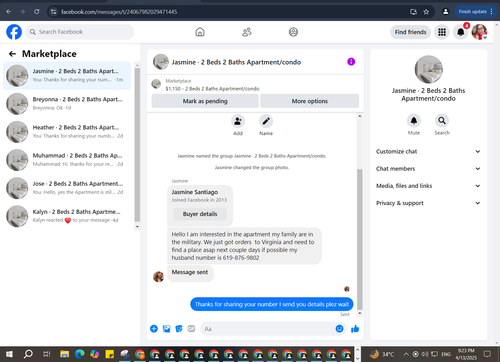Expand Privacy & support section
The height and width of the screenshot is (362, 500).
pos(428,203)
